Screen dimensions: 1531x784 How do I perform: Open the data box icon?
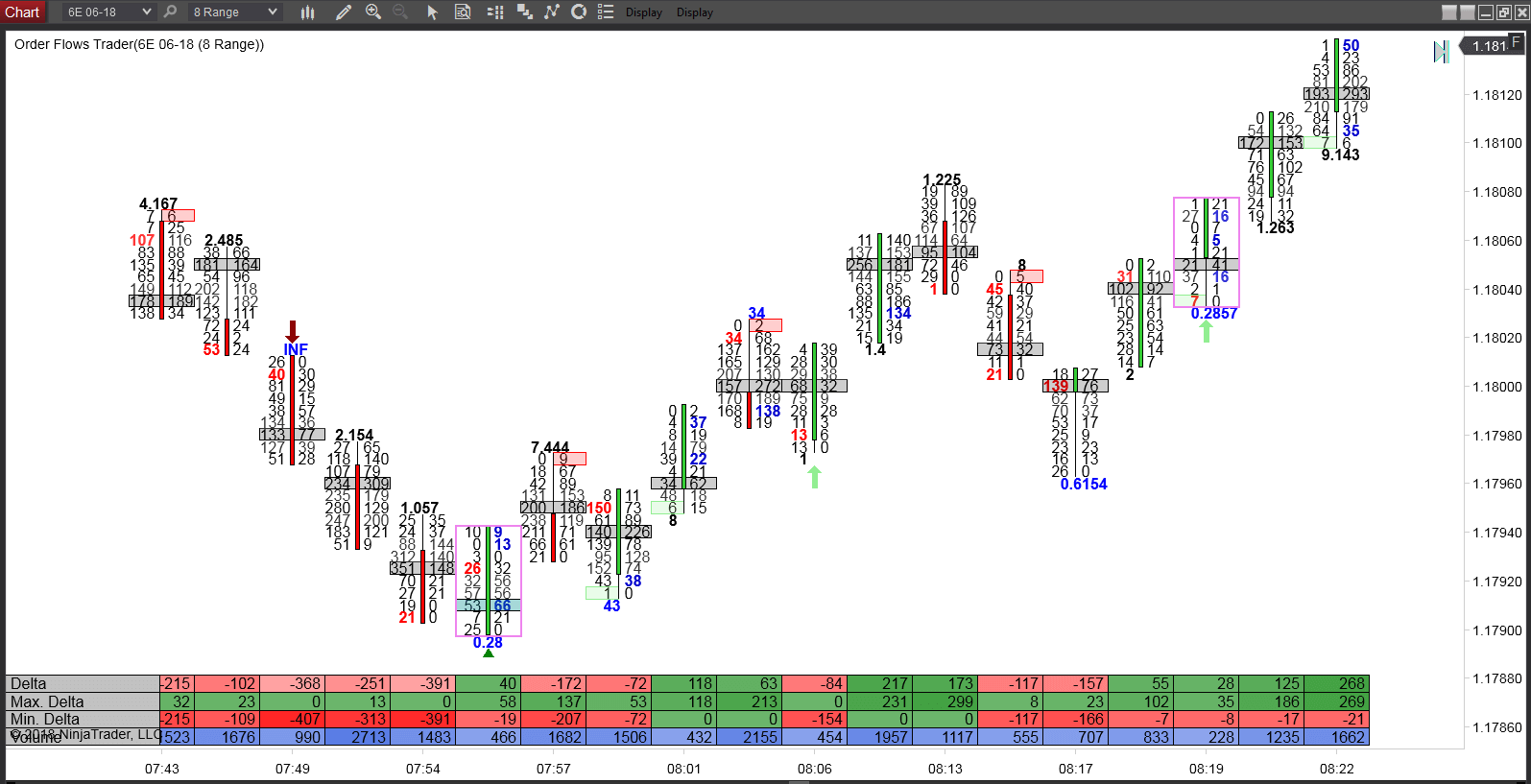point(463,12)
